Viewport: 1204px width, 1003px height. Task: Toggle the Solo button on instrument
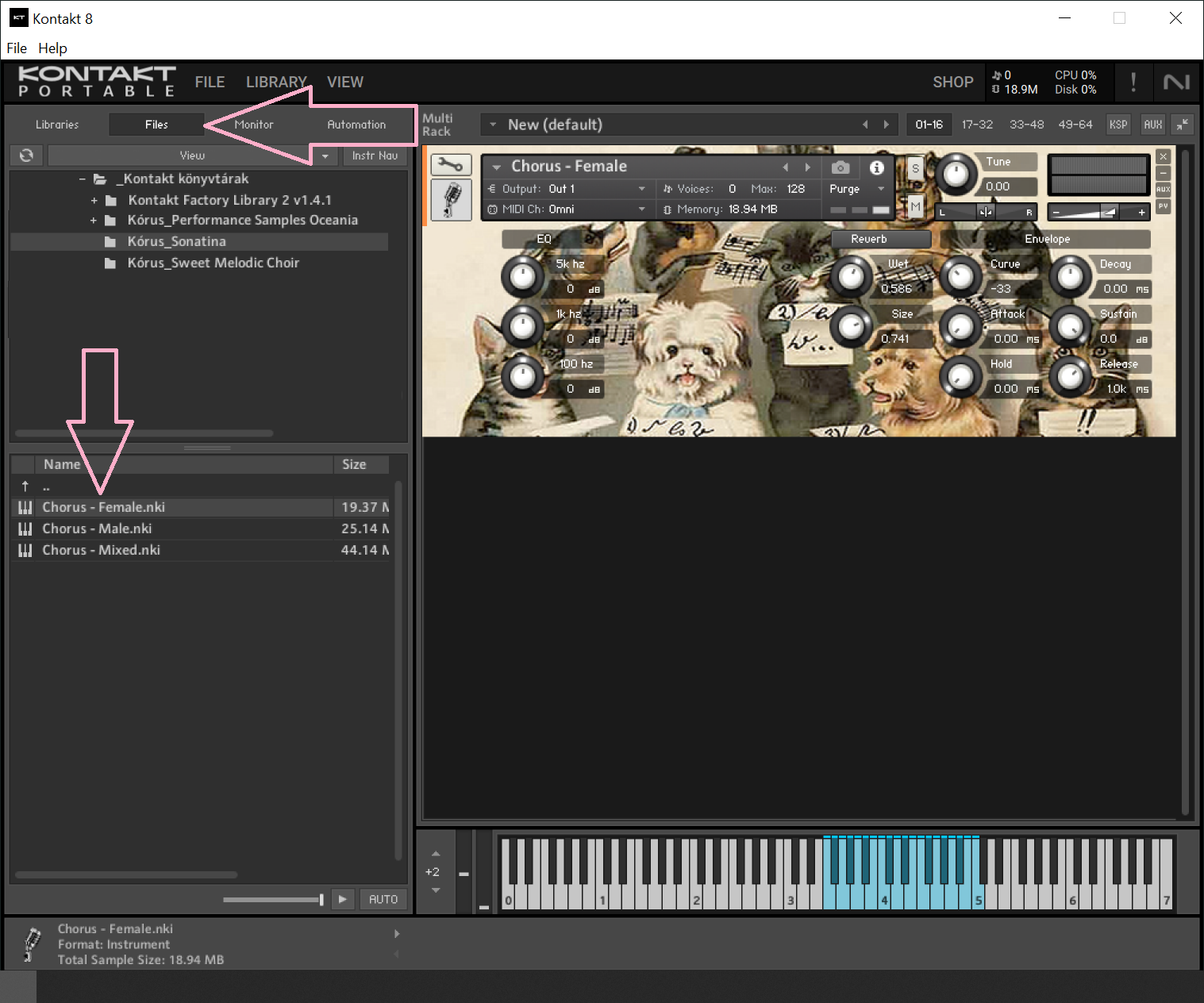(x=915, y=168)
